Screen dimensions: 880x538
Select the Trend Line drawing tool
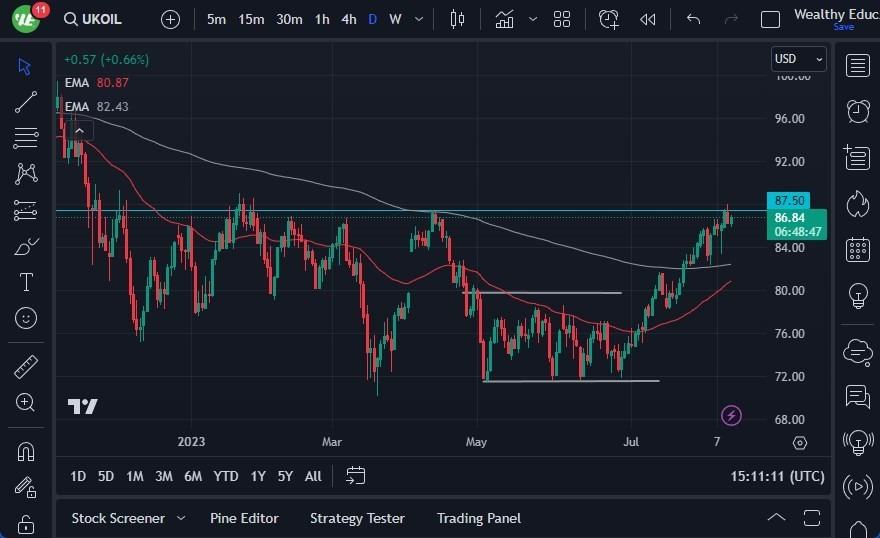pyautogui.click(x=26, y=101)
